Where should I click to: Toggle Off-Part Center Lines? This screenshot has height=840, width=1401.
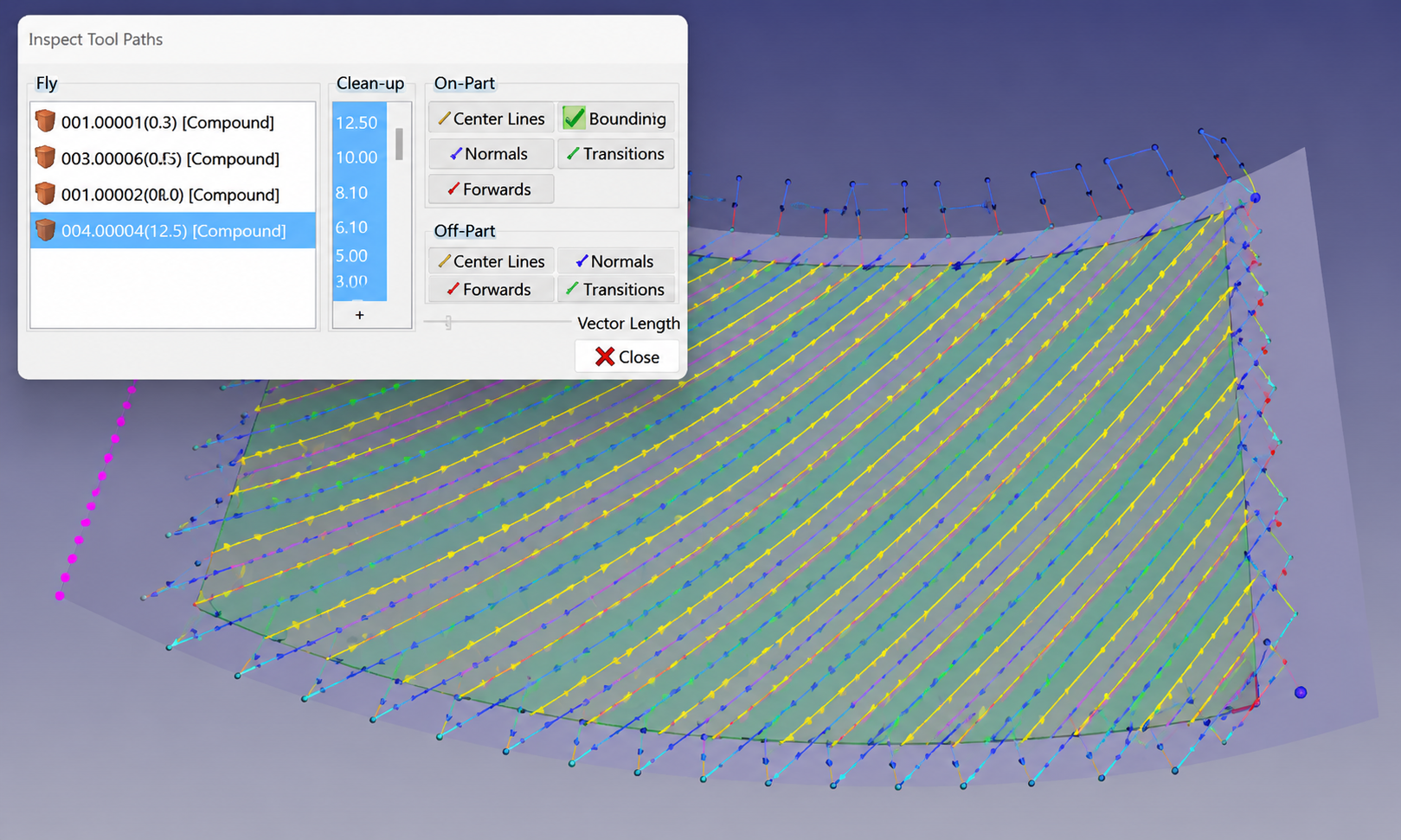click(491, 261)
